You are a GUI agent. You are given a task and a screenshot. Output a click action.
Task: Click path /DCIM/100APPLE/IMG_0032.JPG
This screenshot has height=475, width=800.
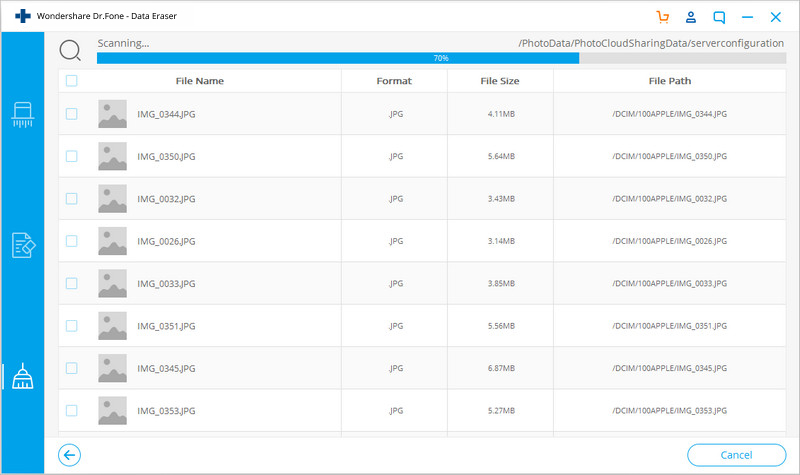669,198
